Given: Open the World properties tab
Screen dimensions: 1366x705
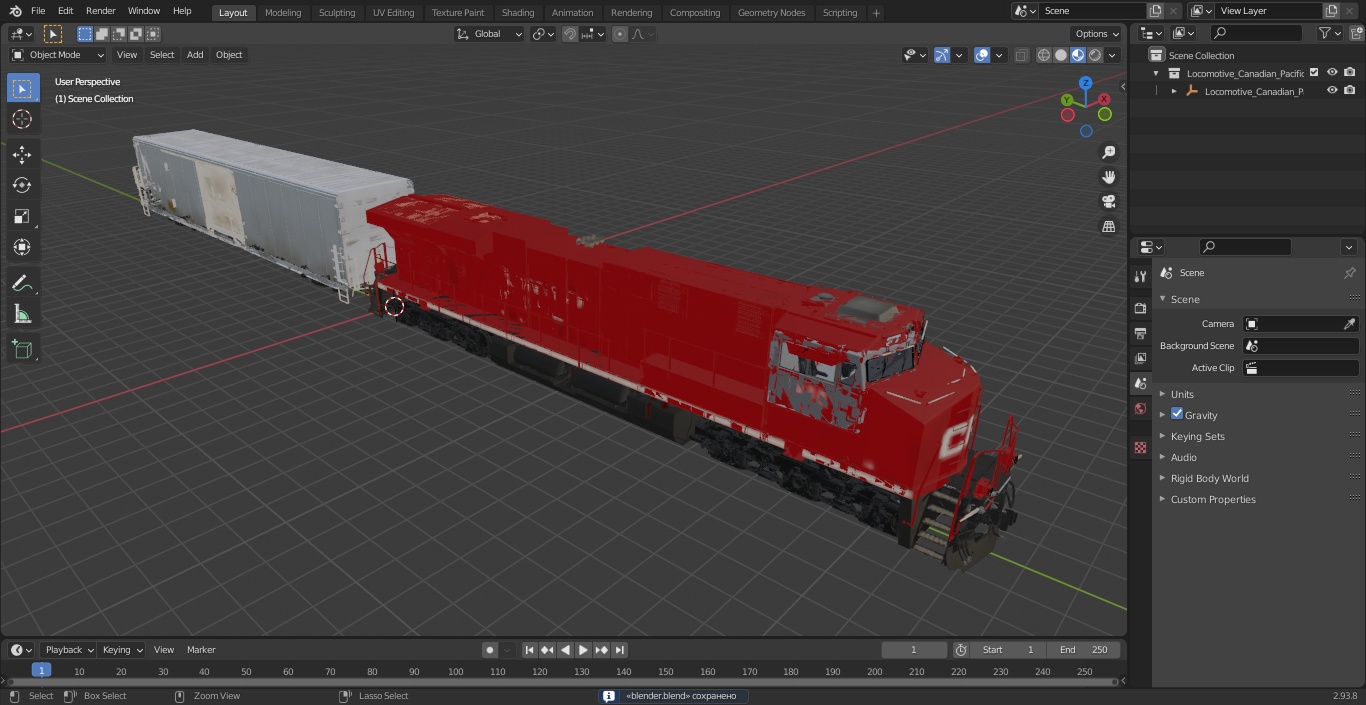Looking at the screenshot, I should point(1140,408).
